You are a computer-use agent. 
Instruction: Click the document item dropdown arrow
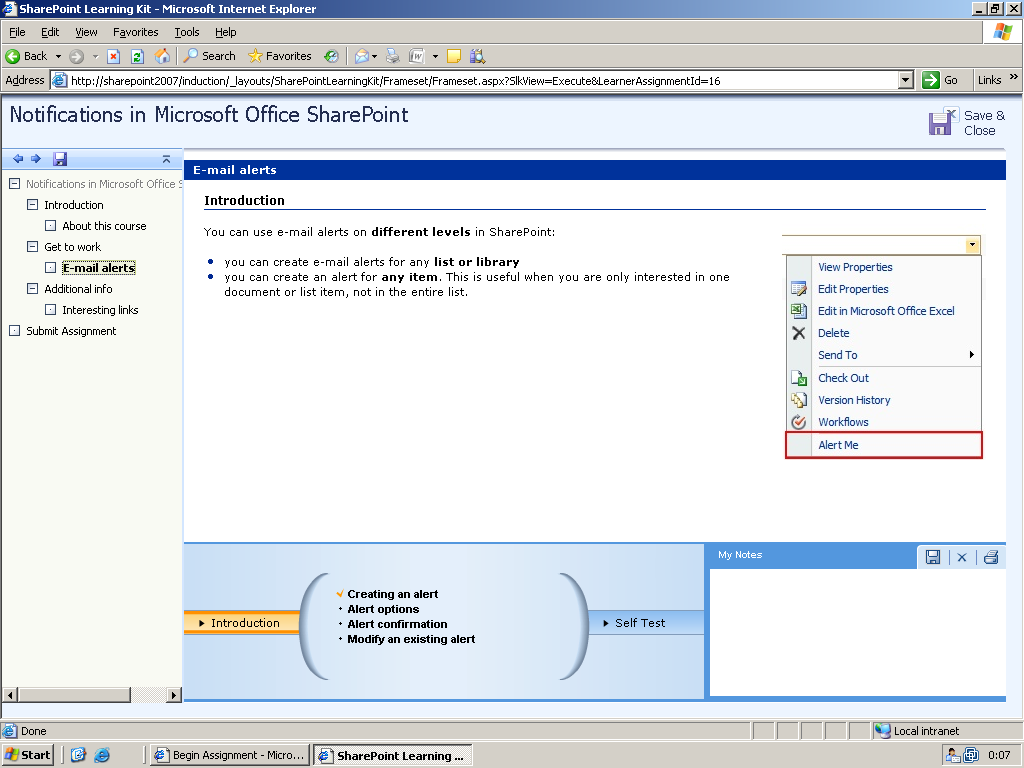click(x=972, y=245)
